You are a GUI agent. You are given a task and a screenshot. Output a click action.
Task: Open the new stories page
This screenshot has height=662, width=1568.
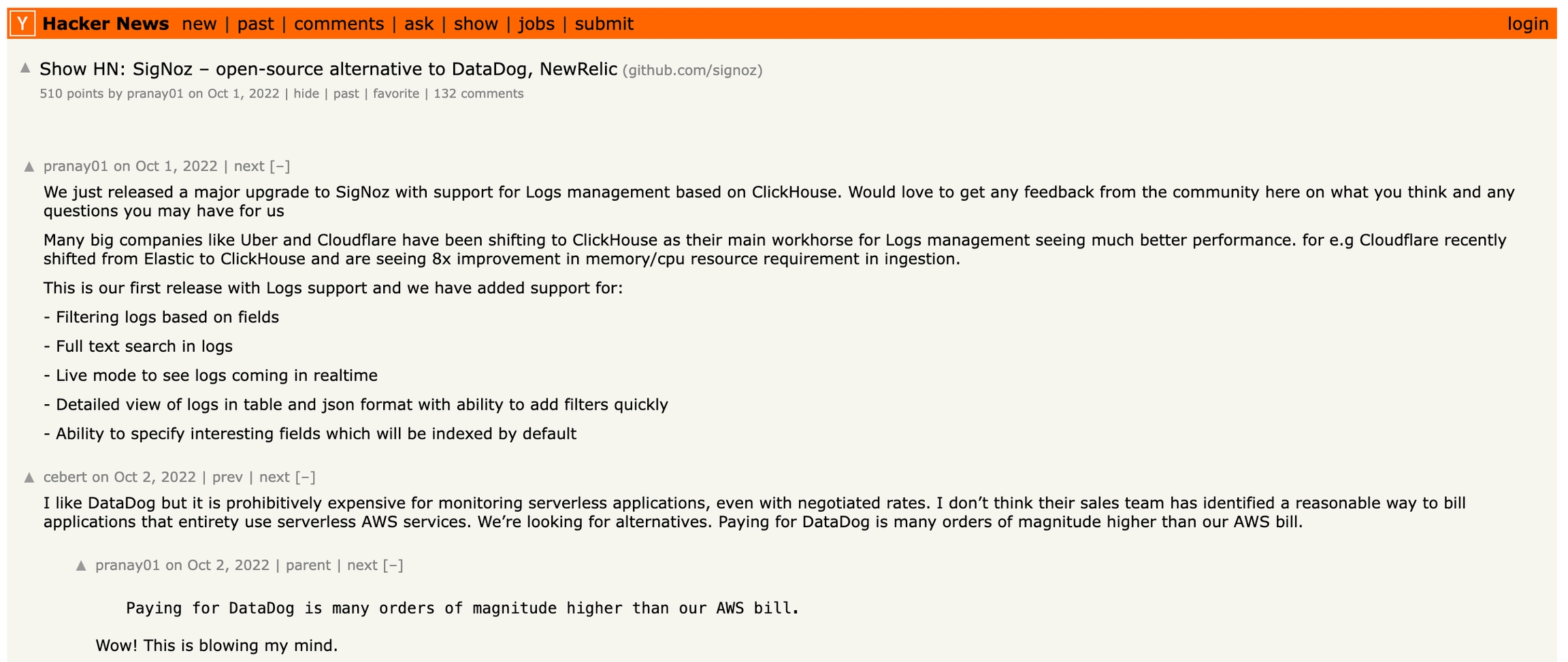pyautogui.click(x=199, y=24)
